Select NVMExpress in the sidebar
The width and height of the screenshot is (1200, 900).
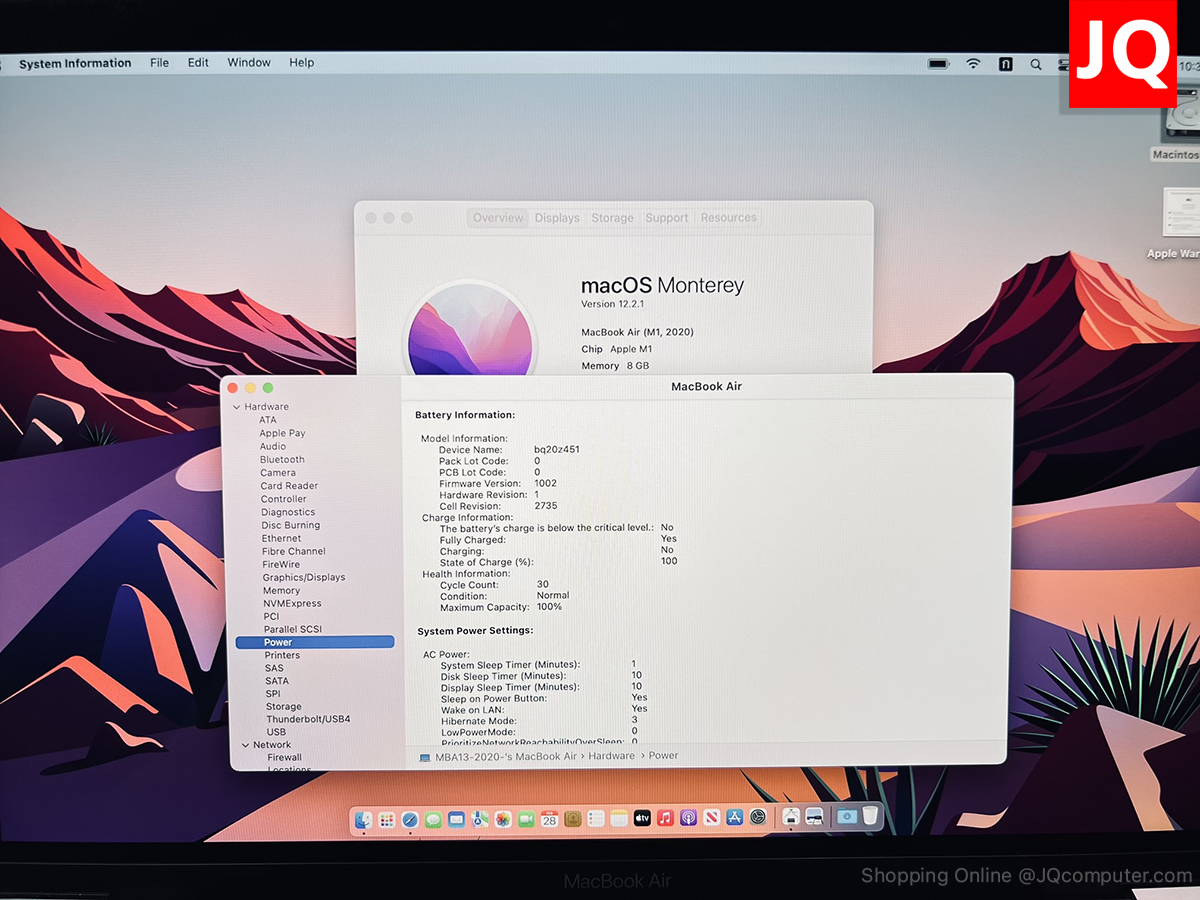[x=292, y=603]
